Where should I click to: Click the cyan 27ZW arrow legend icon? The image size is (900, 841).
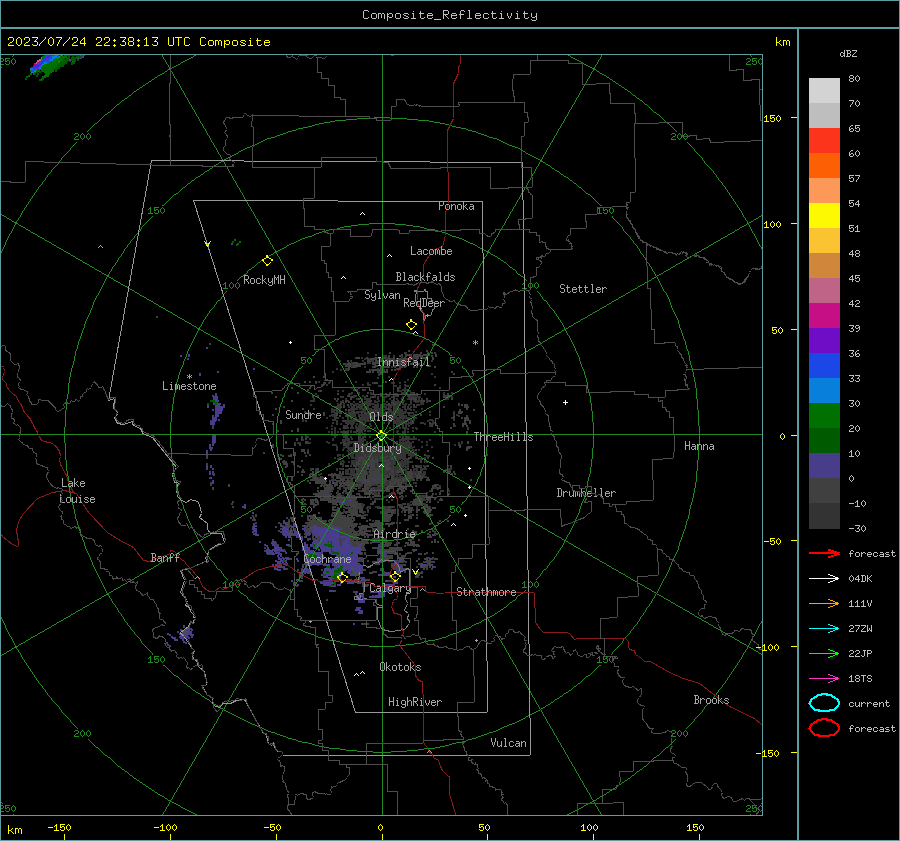click(x=824, y=629)
